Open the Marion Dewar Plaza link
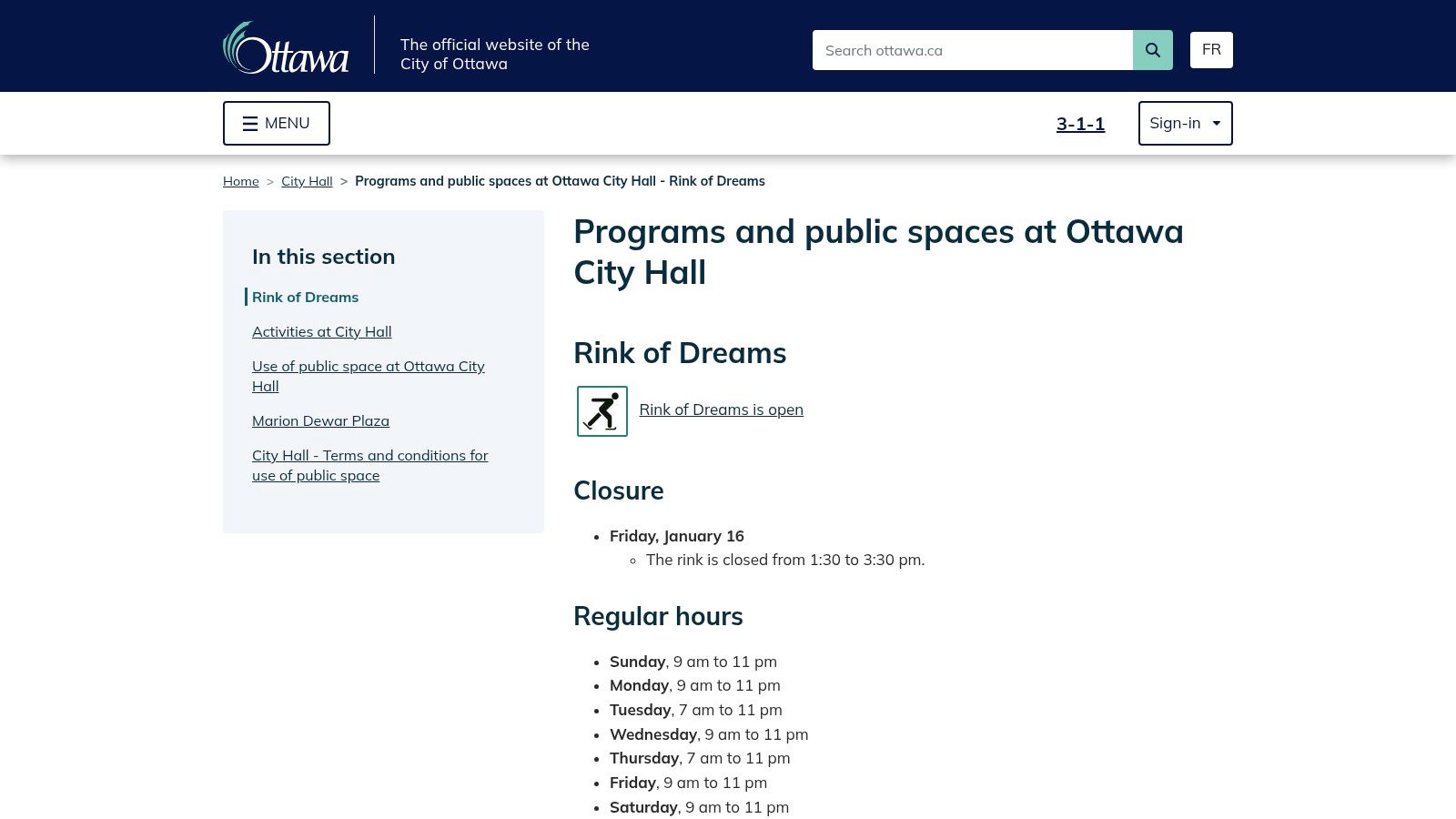This screenshot has width=1456, height=819. tap(320, 420)
